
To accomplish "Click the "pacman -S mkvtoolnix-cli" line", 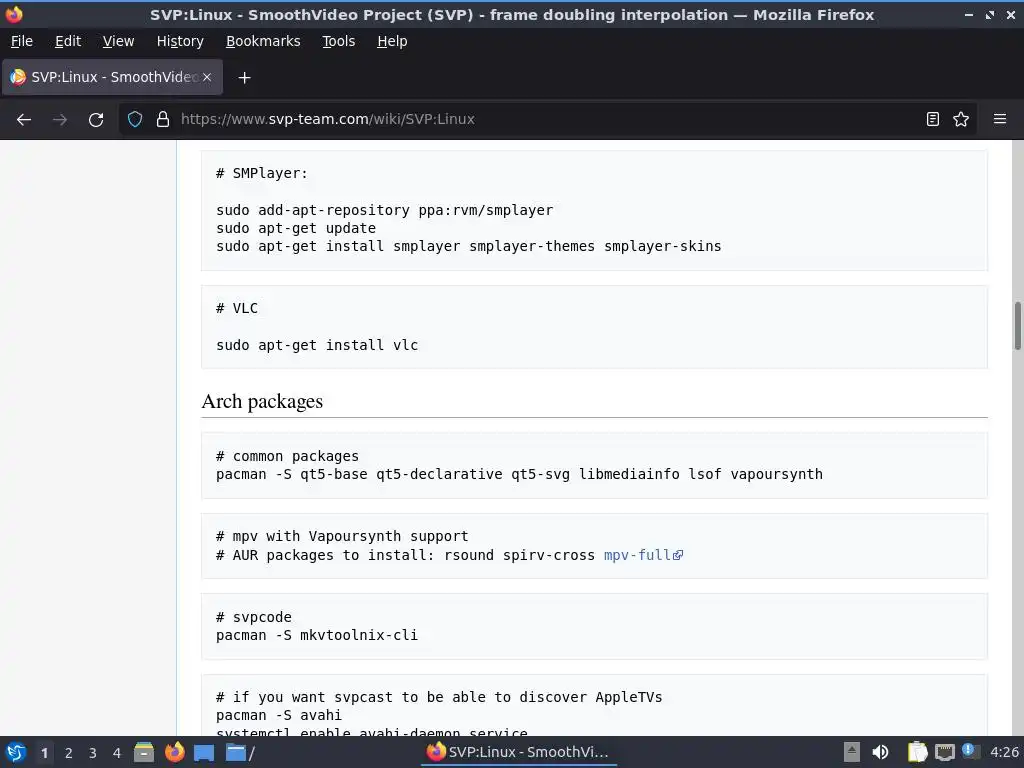I will click(x=317, y=635).
